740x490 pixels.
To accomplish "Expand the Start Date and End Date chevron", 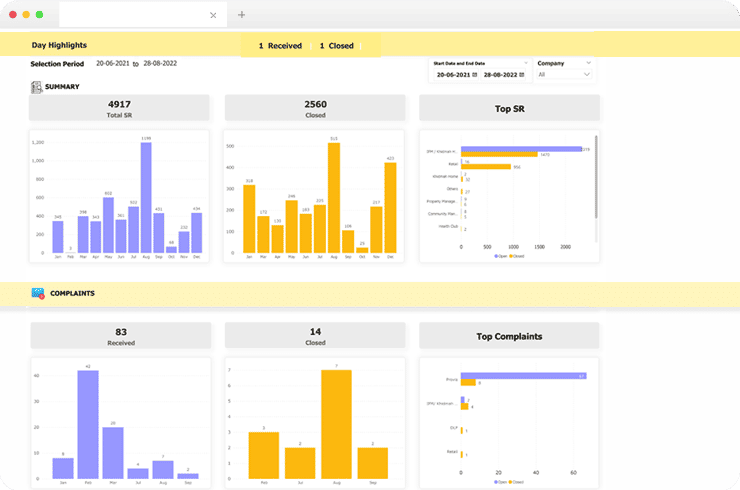I will 524,63.
